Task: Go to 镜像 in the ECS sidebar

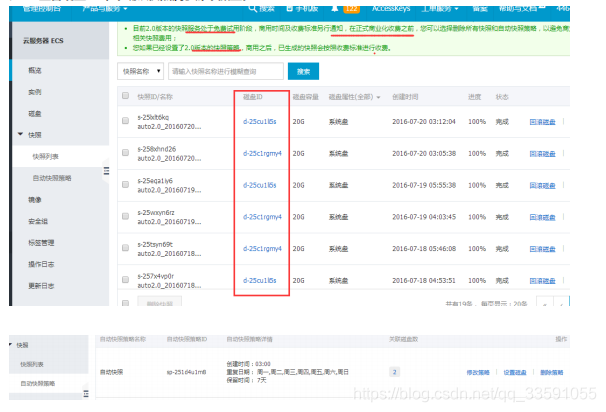Action: (x=35, y=200)
